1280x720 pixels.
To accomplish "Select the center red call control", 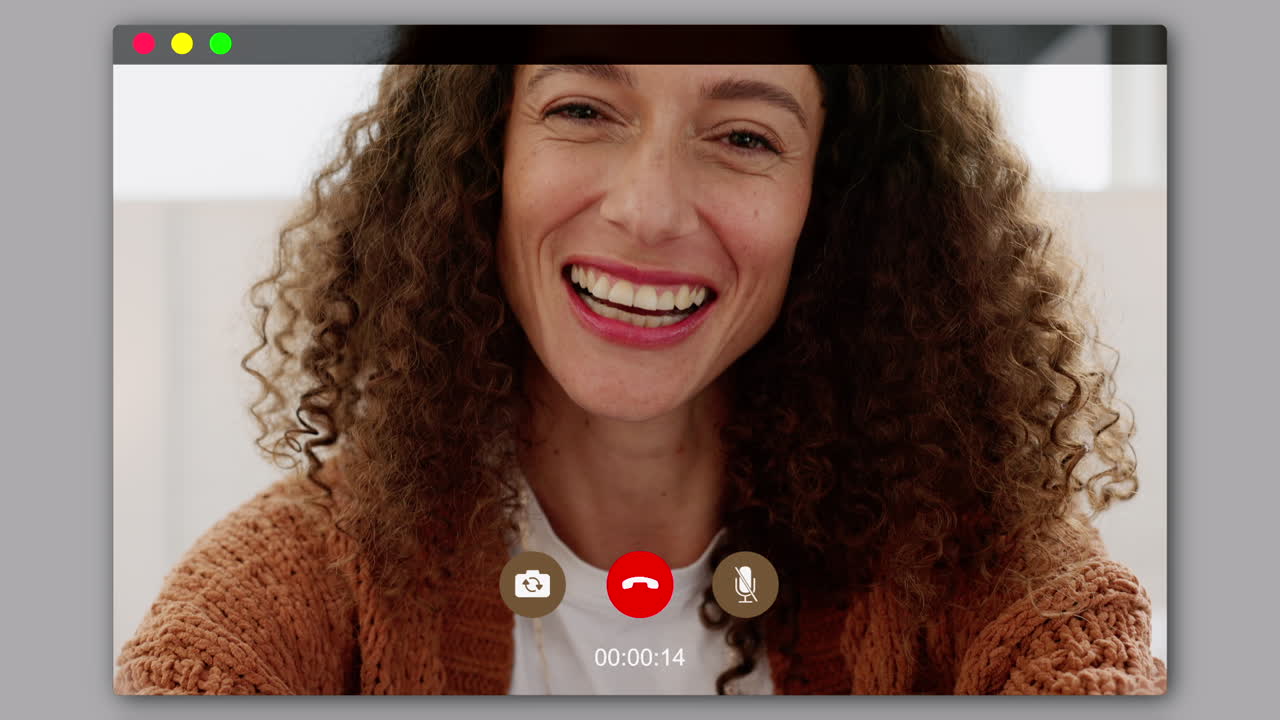I will click(640, 584).
